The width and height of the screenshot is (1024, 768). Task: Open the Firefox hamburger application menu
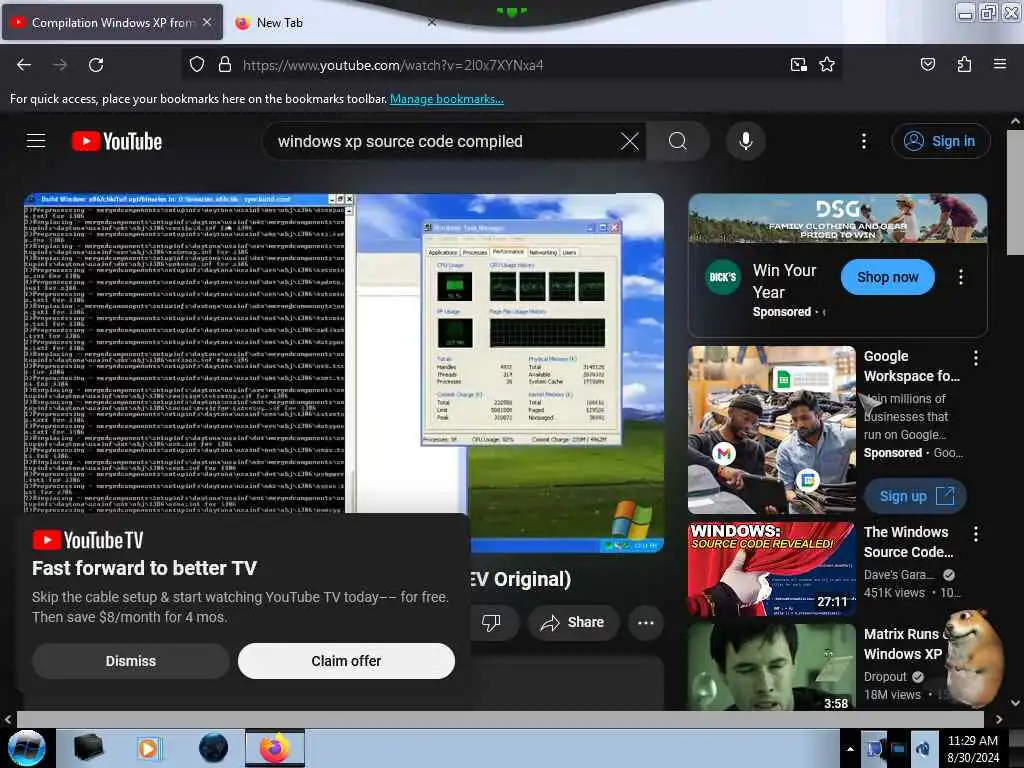999,64
